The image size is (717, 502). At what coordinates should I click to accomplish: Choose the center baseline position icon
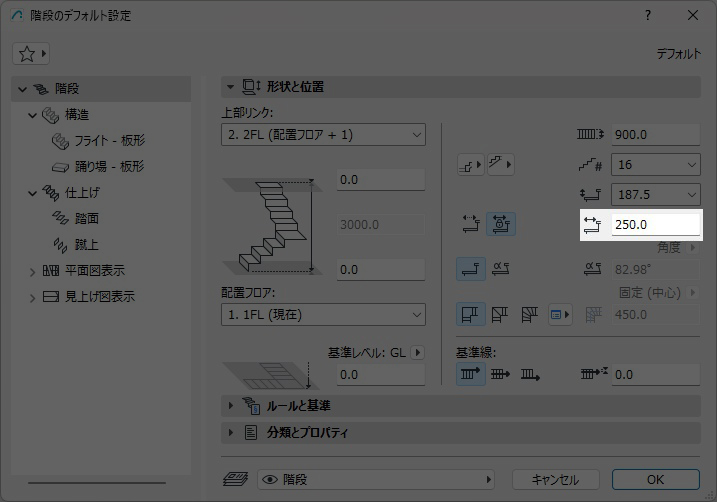502,375
